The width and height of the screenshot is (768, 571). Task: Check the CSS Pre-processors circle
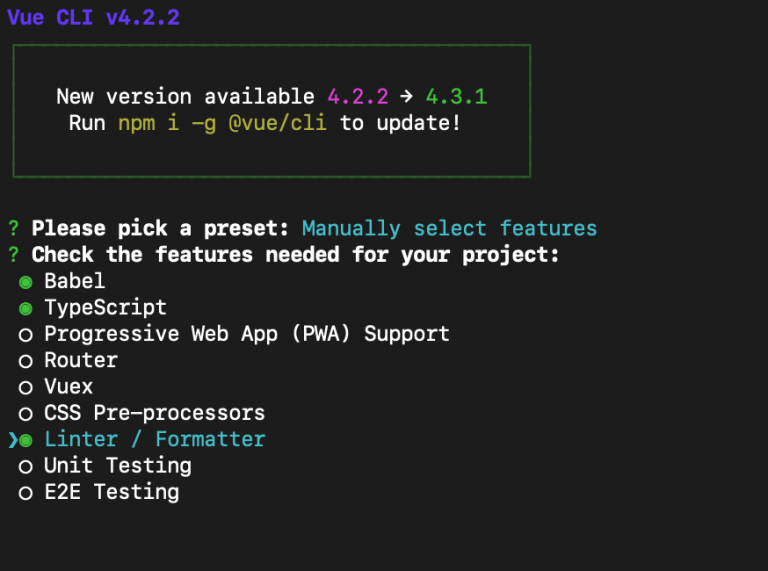click(x=25, y=415)
